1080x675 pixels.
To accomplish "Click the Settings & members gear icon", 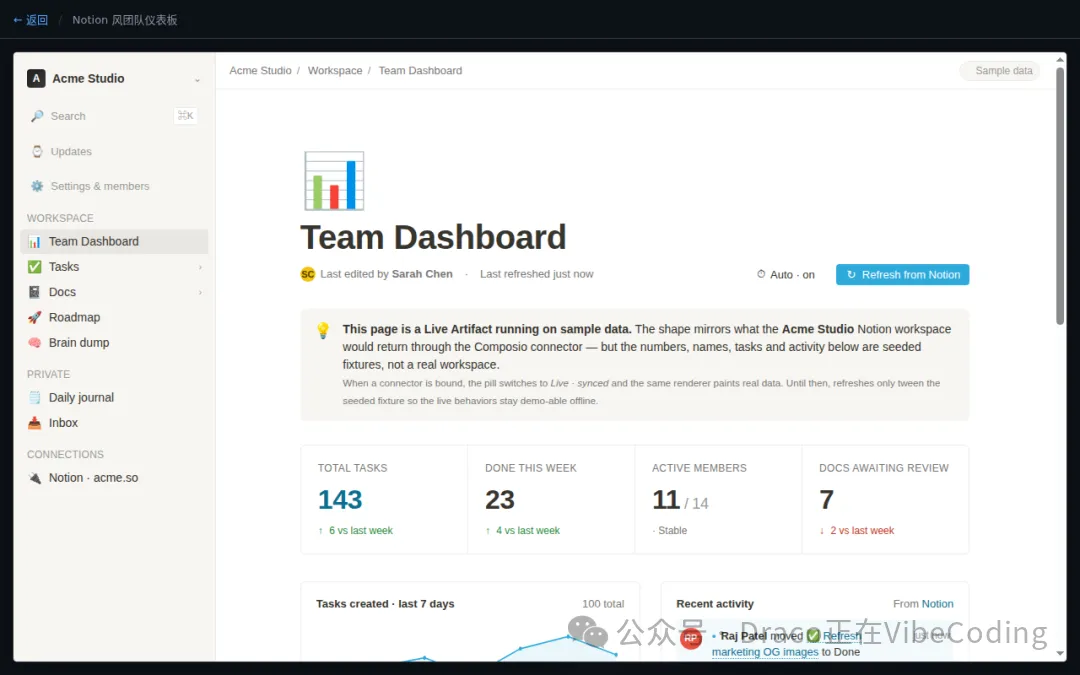I will click(37, 186).
